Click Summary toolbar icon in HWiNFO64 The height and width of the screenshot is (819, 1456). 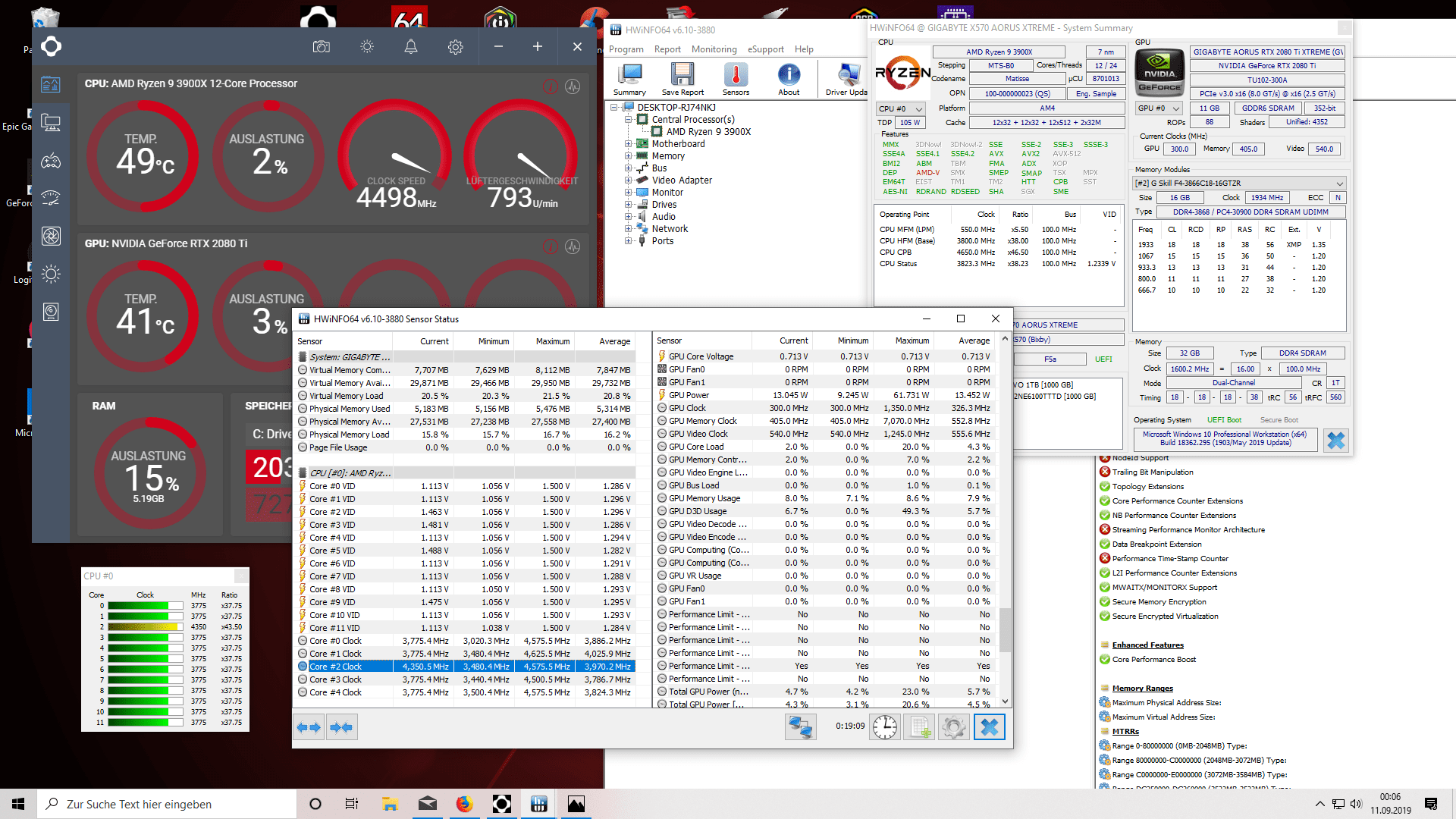click(629, 79)
